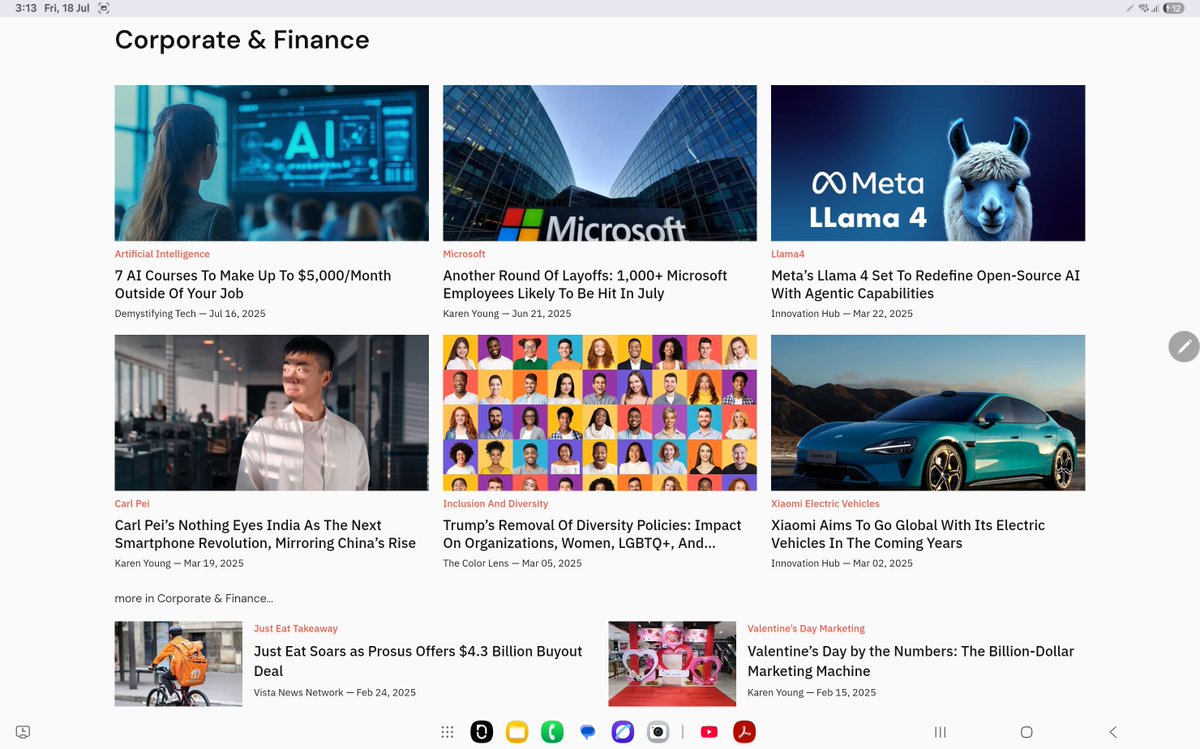1200x749 pixels.
Task: Tap the screen-share icon at bottom left
Action: (23, 732)
